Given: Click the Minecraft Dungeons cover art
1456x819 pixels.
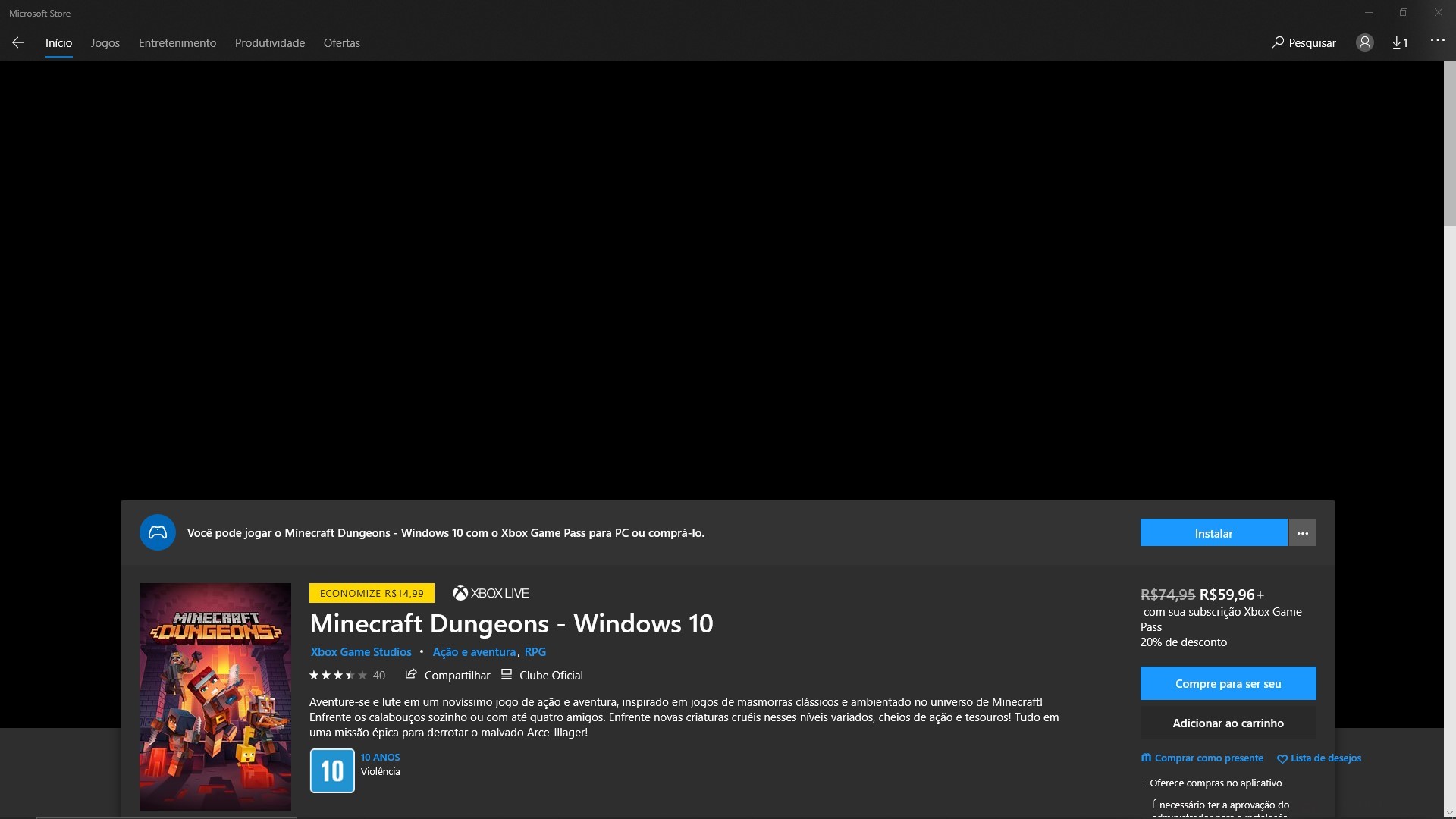Looking at the screenshot, I should coord(215,696).
